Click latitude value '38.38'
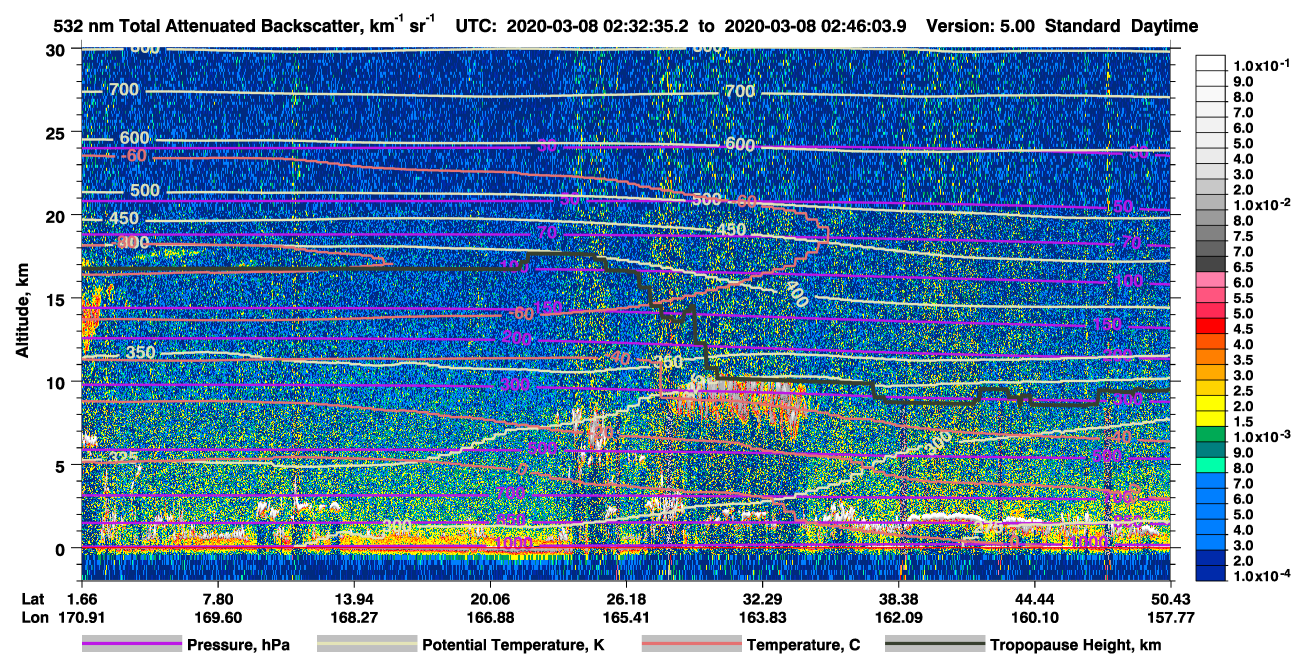The height and width of the screenshot is (667, 1300). (x=898, y=599)
